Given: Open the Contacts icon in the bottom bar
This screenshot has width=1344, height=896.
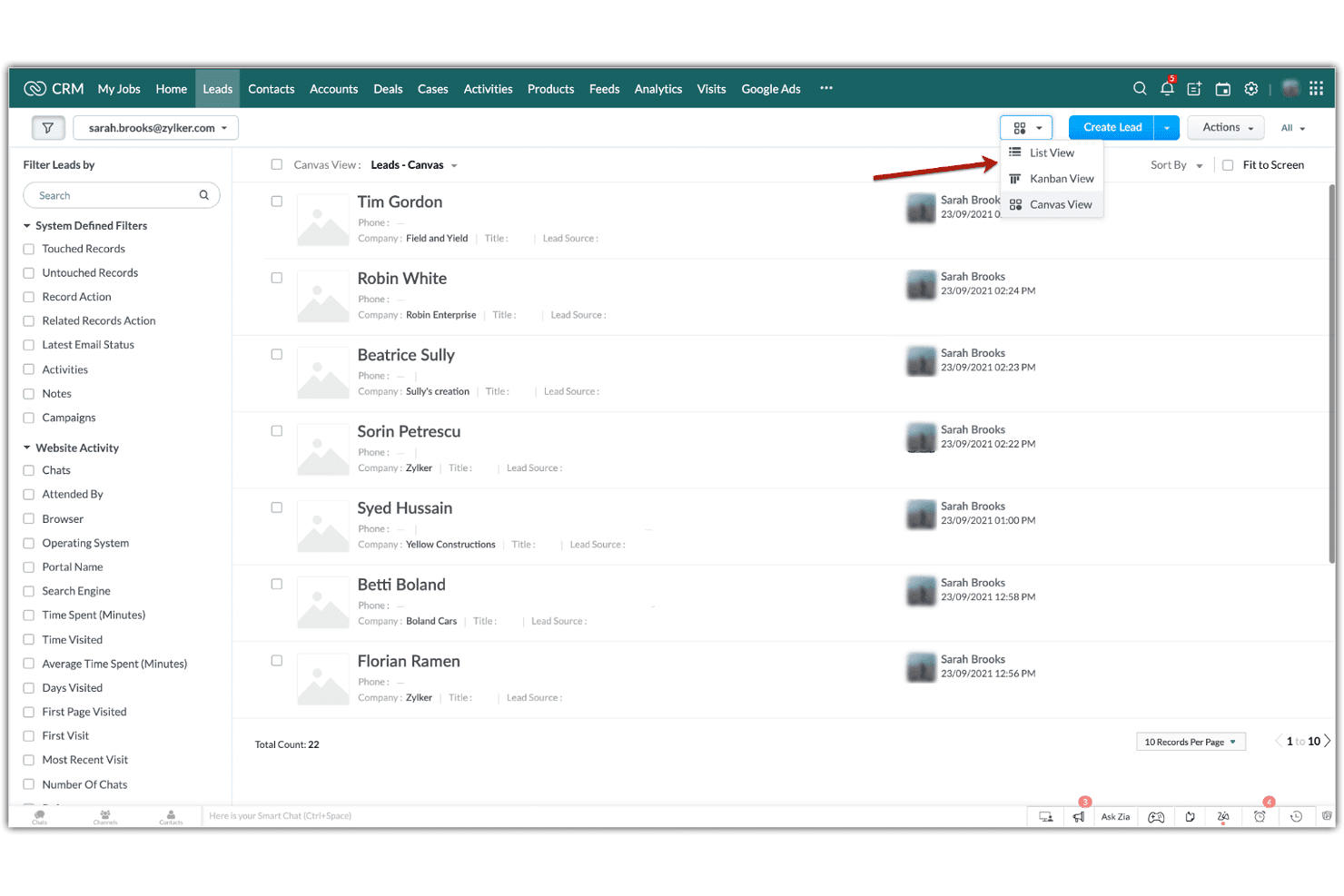Looking at the screenshot, I should pyautogui.click(x=171, y=816).
